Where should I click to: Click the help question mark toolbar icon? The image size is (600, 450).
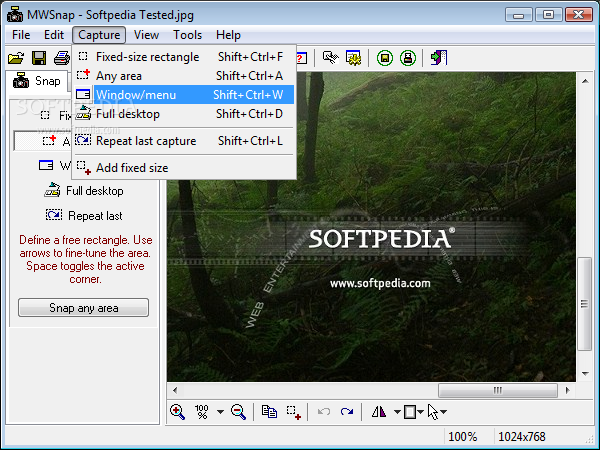pyautogui.click(x=302, y=58)
